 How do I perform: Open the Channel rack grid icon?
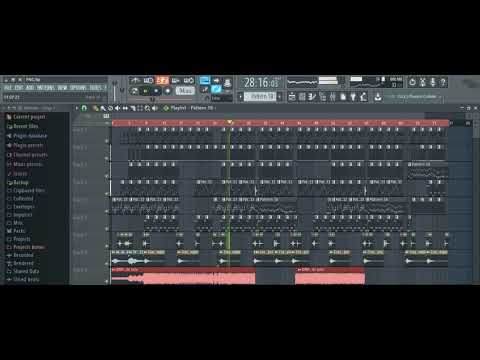(x=302, y=96)
